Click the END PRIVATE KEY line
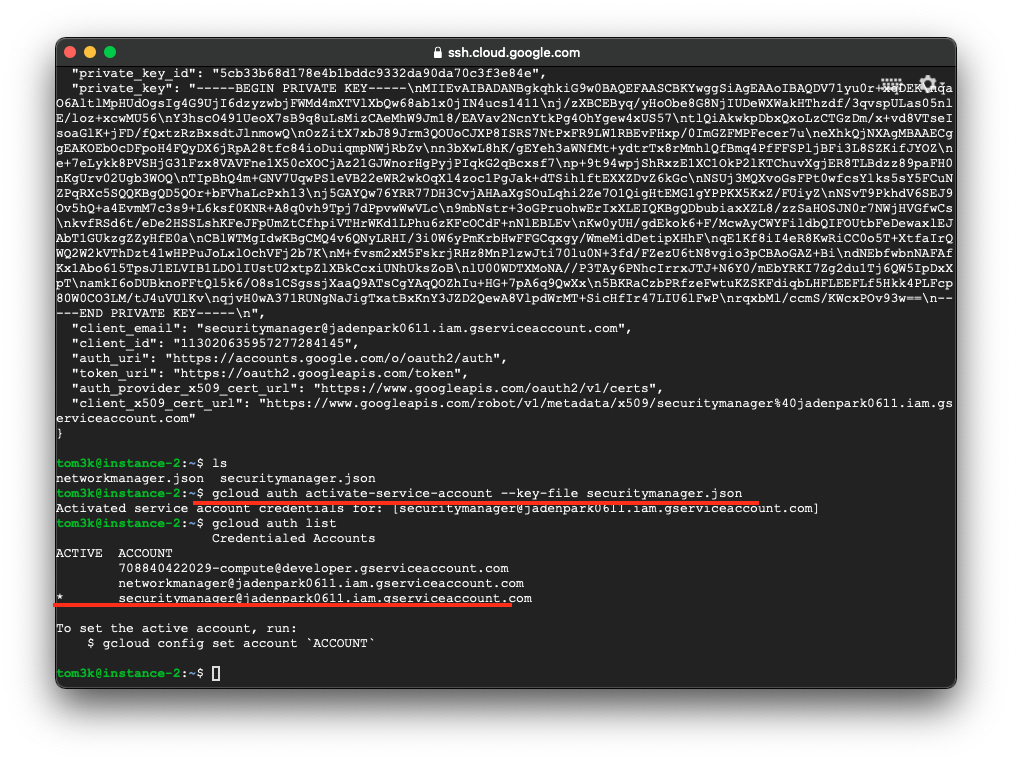Image resolution: width=1012 pixels, height=762 pixels. [x=161, y=314]
